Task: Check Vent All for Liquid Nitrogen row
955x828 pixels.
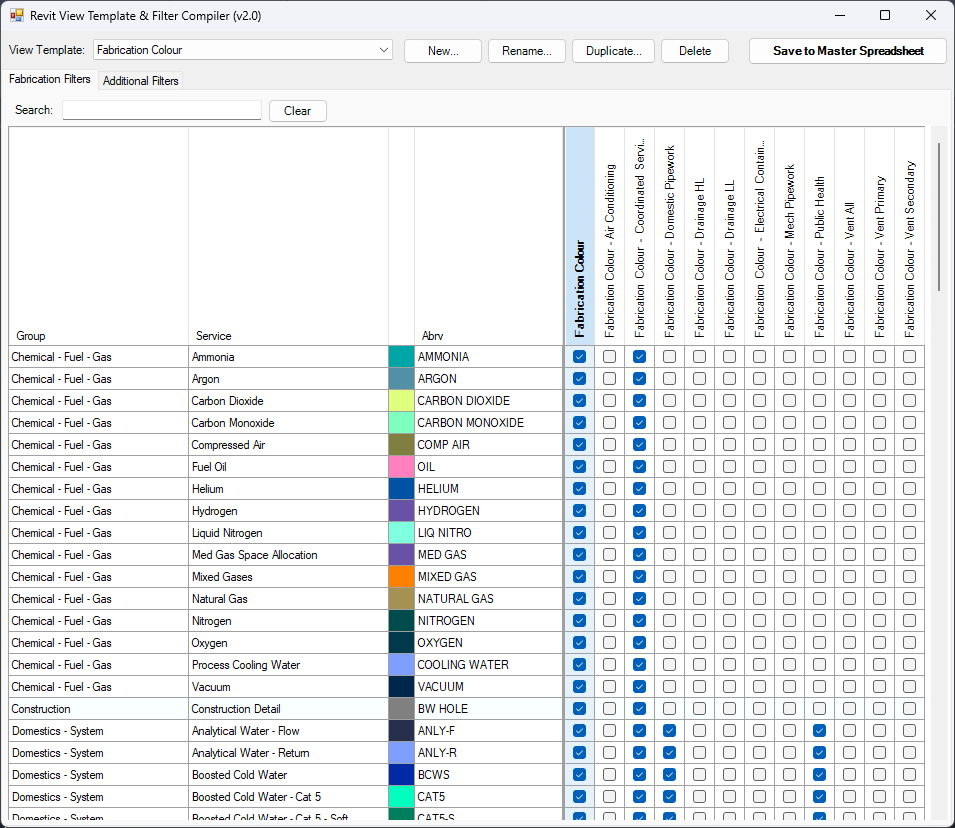Action: click(x=849, y=533)
